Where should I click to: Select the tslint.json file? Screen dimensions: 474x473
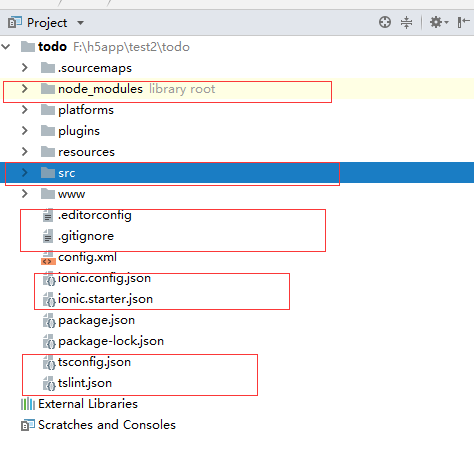(85, 383)
